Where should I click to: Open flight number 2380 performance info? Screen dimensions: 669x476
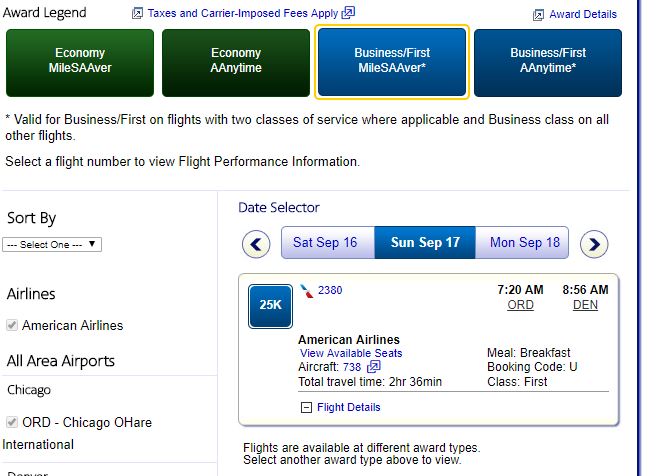tap(330, 290)
